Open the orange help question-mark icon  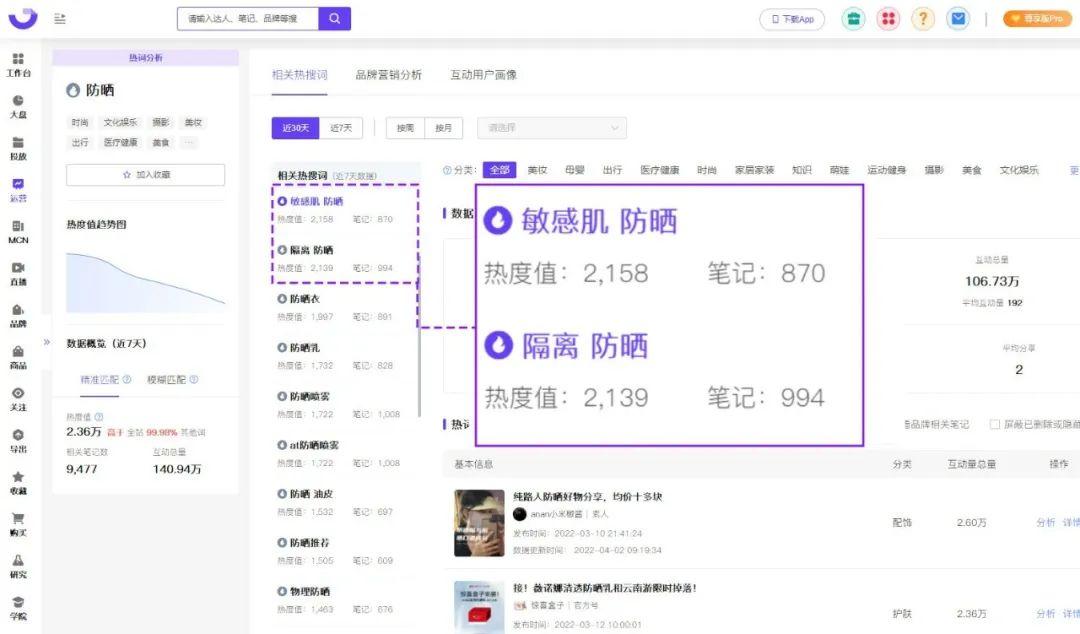click(x=923, y=19)
